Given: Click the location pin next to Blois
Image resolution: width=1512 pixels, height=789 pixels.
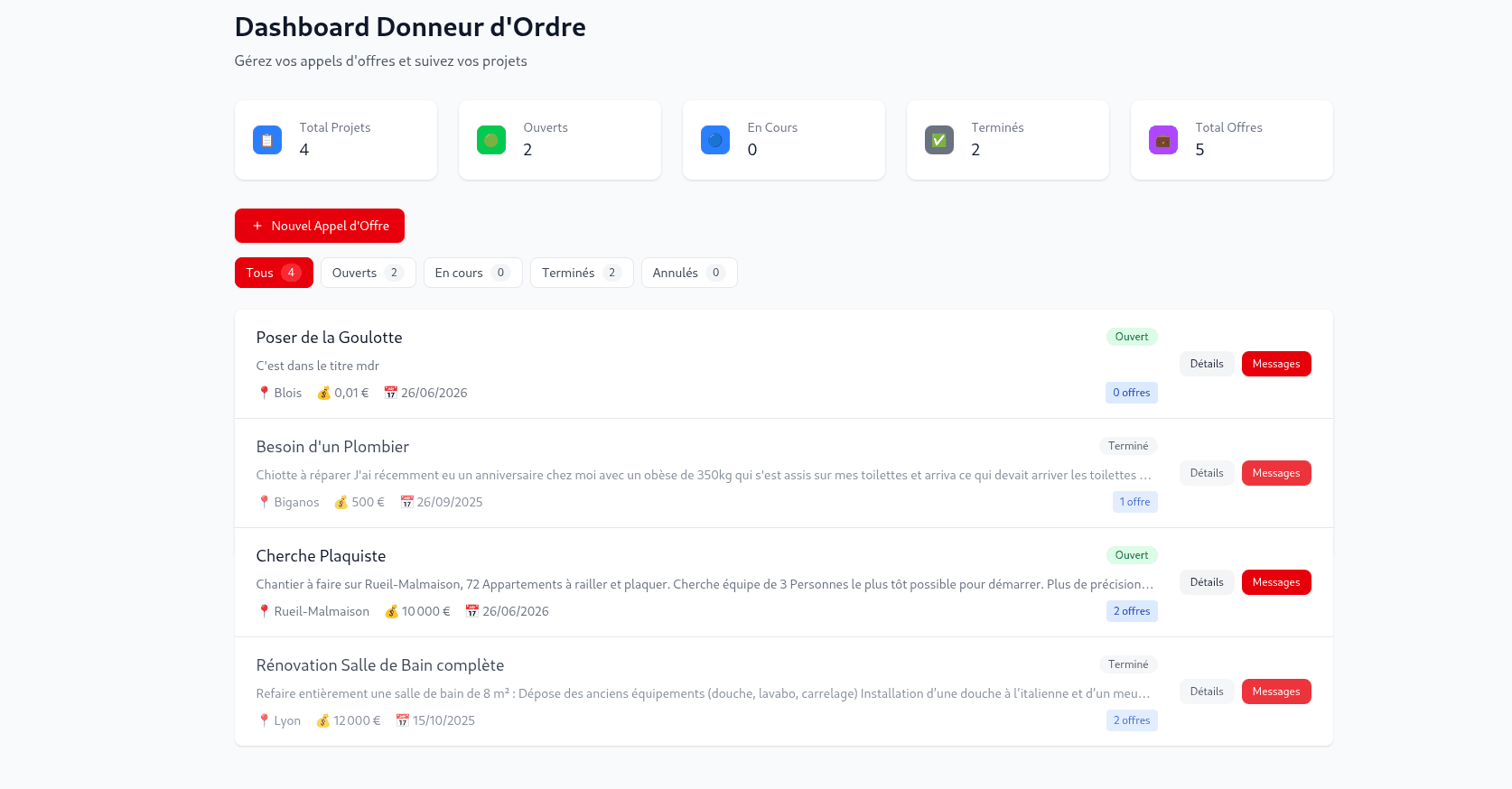Looking at the screenshot, I should (264, 393).
